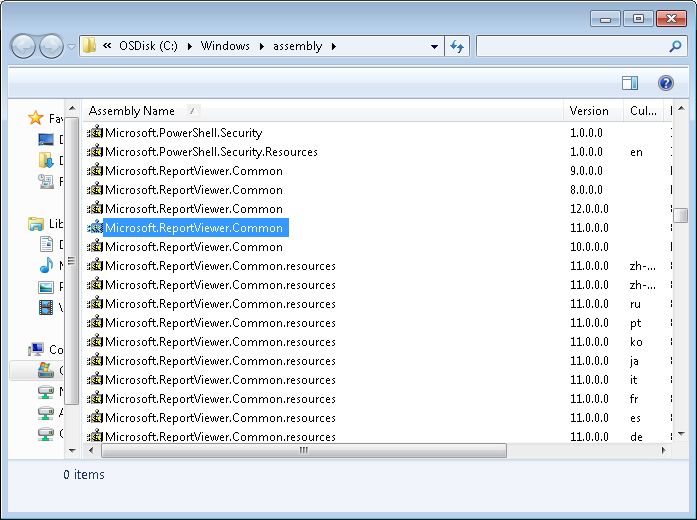
Task: Click file list scroll down arrow
Action: coord(681,434)
